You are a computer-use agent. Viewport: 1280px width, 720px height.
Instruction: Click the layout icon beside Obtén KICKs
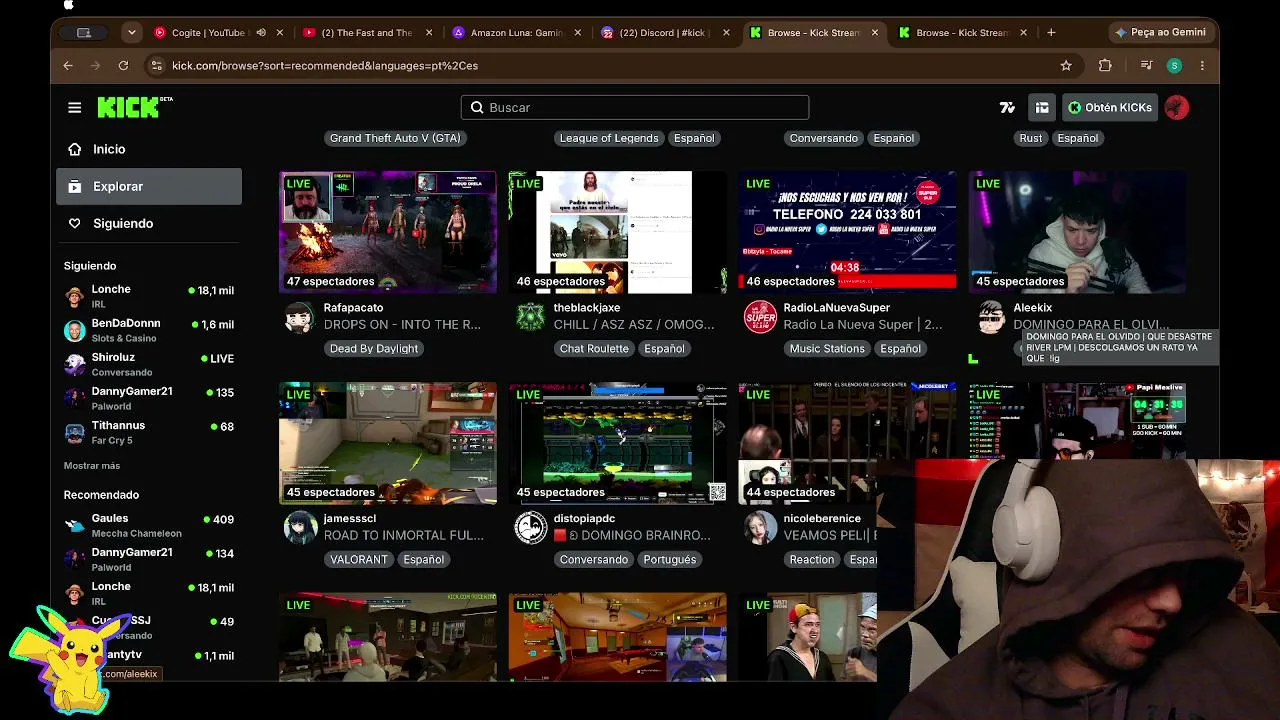pyautogui.click(x=1042, y=107)
